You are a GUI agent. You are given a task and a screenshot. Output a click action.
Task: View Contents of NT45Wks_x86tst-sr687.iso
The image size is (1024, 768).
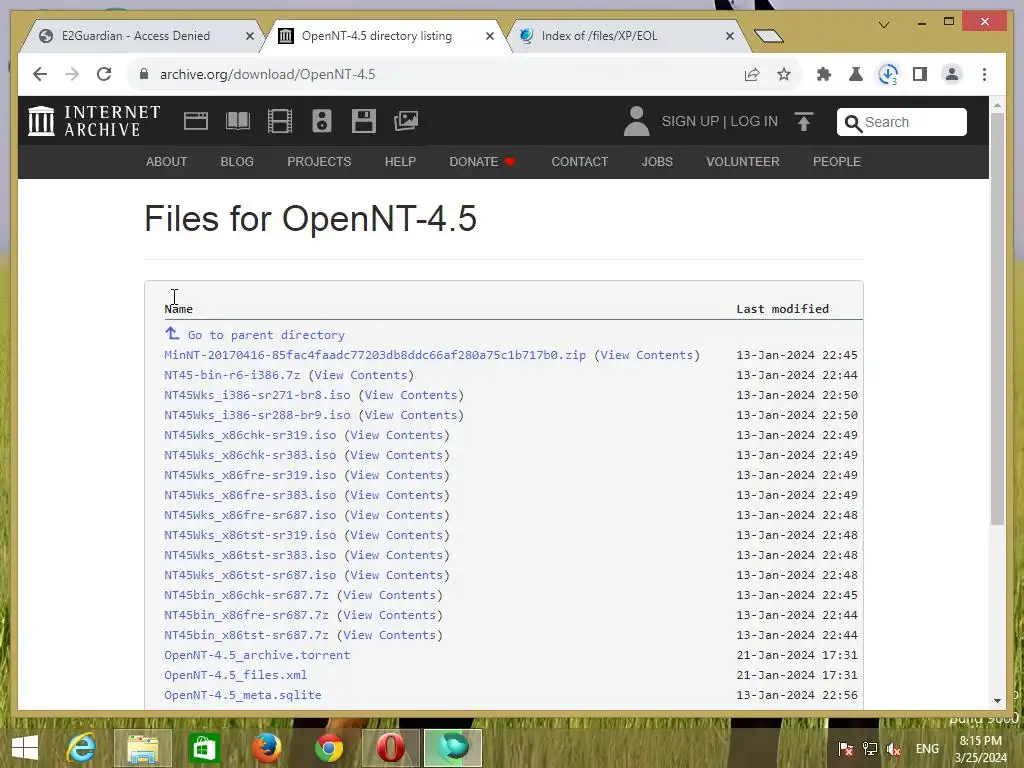(x=397, y=575)
